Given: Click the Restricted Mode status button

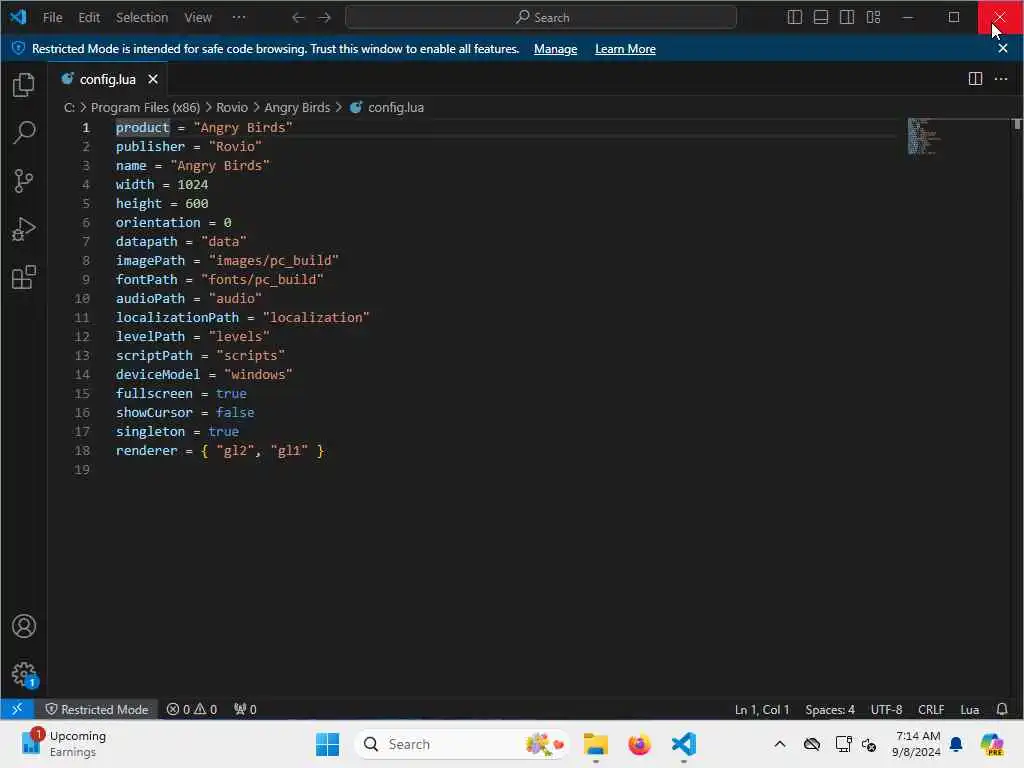Looking at the screenshot, I should tap(97, 709).
